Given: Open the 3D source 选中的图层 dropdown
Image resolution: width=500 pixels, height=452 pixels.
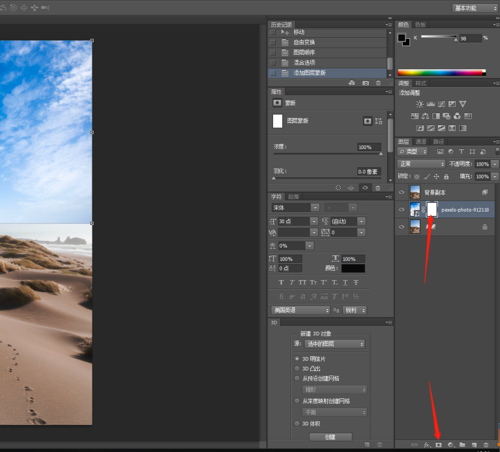Looking at the screenshot, I should click(335, 344).
